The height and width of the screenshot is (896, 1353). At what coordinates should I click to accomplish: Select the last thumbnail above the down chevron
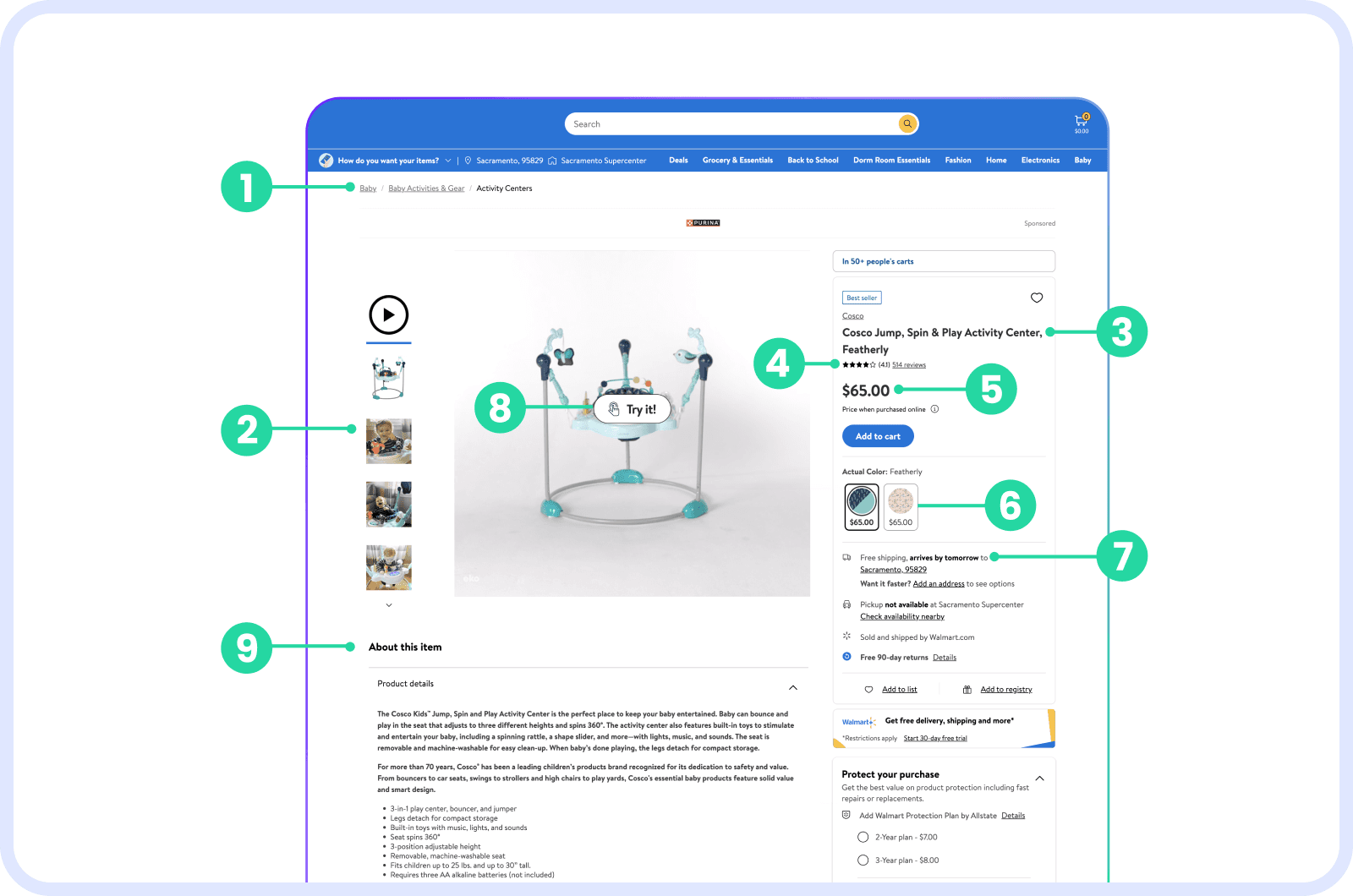(389, 567)
